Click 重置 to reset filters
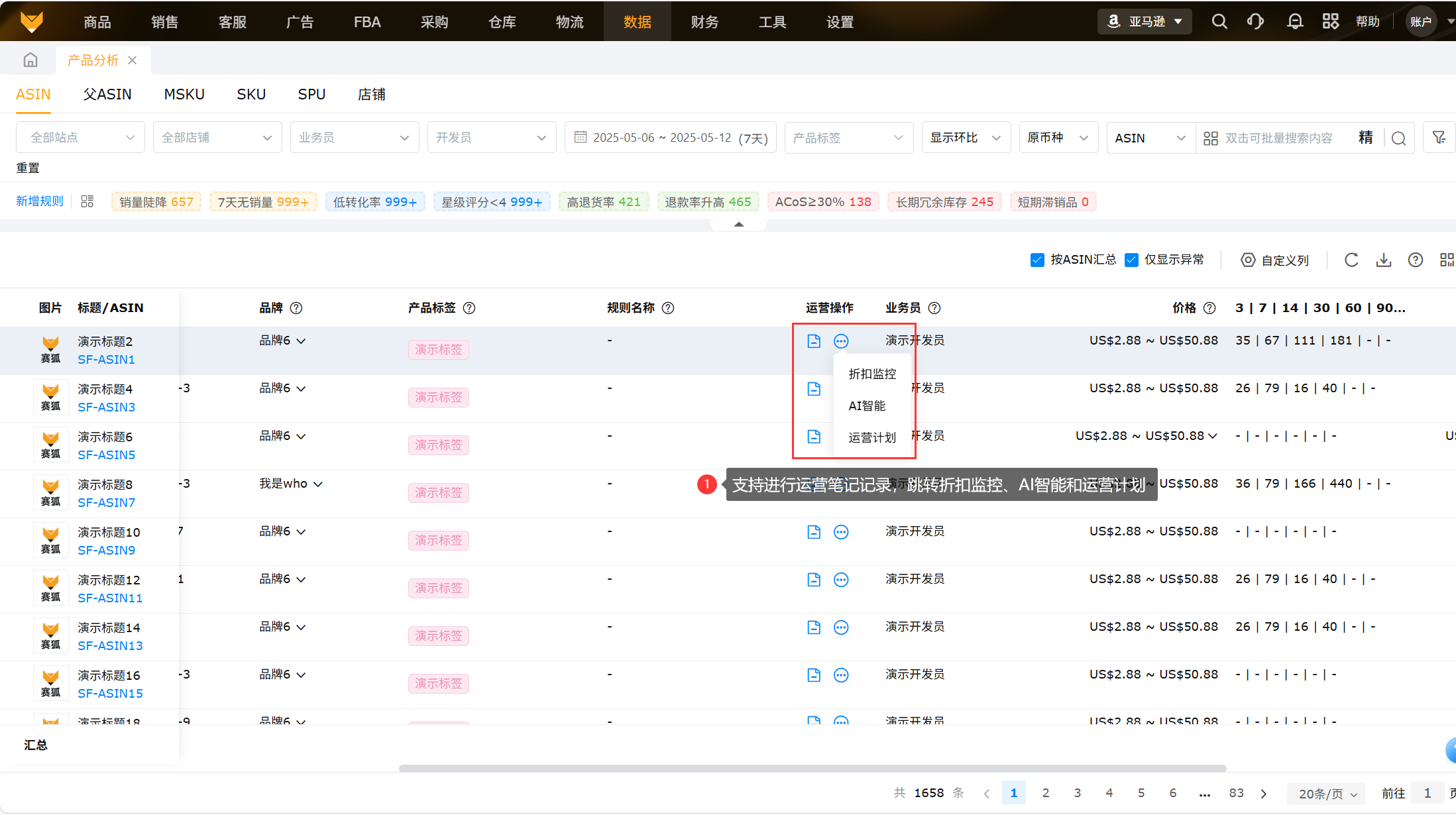The image size is (1456, 815). [28, 168]
